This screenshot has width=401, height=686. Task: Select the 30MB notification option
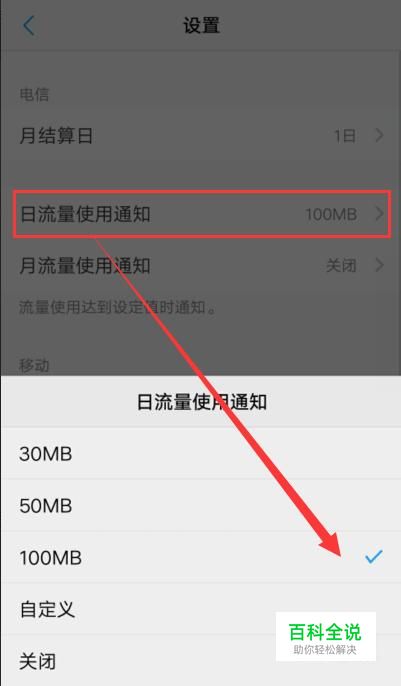point(200,454)
